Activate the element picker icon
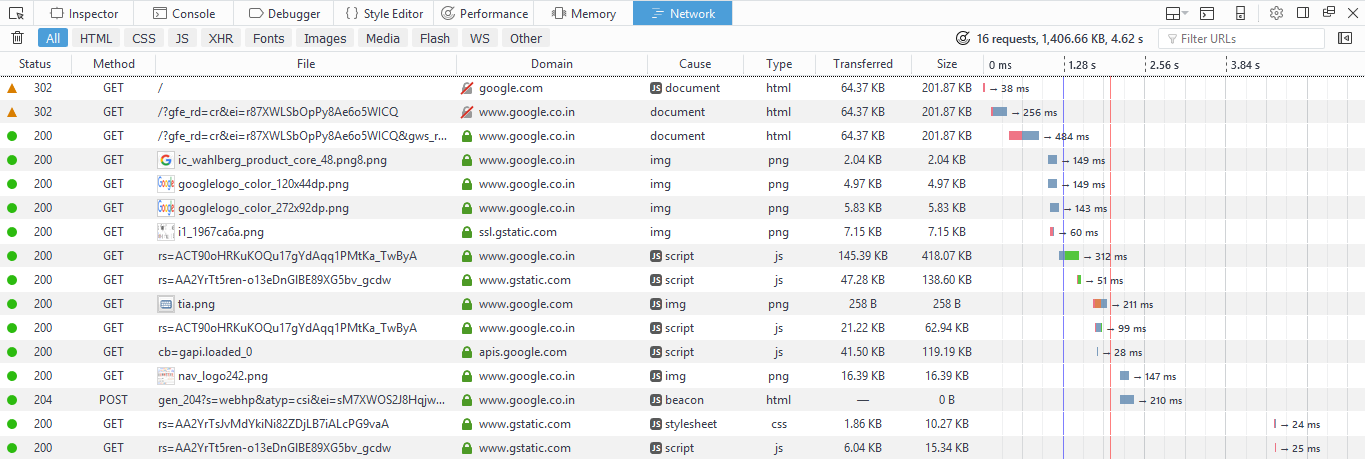 (x=16, y=13)
